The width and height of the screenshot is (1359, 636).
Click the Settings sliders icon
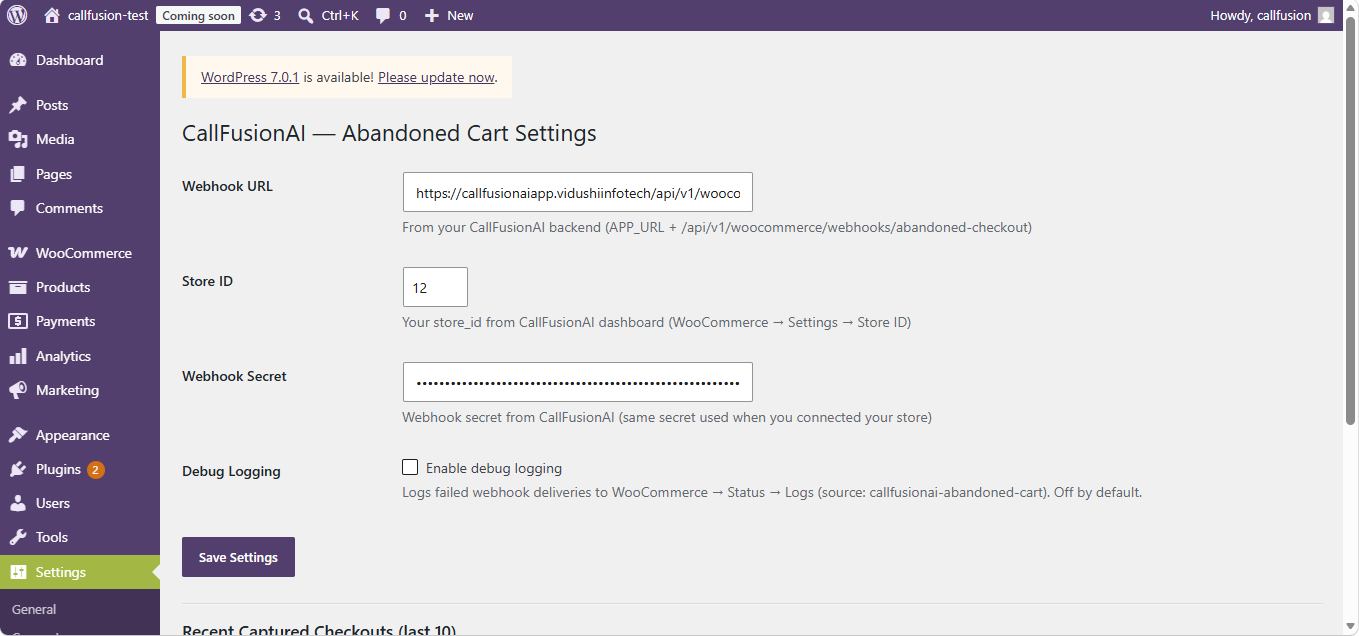tap(17, 572)
